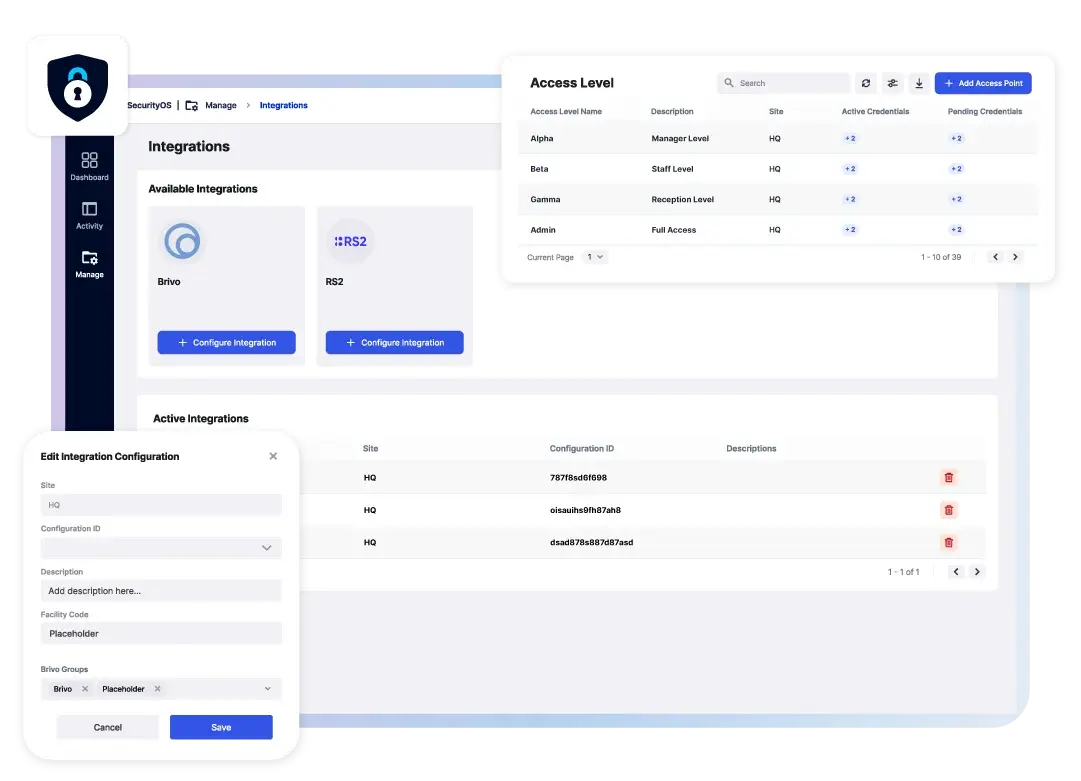1081x781 pixels.
Task: Save the integration configuration
Action: coord(221,727)
